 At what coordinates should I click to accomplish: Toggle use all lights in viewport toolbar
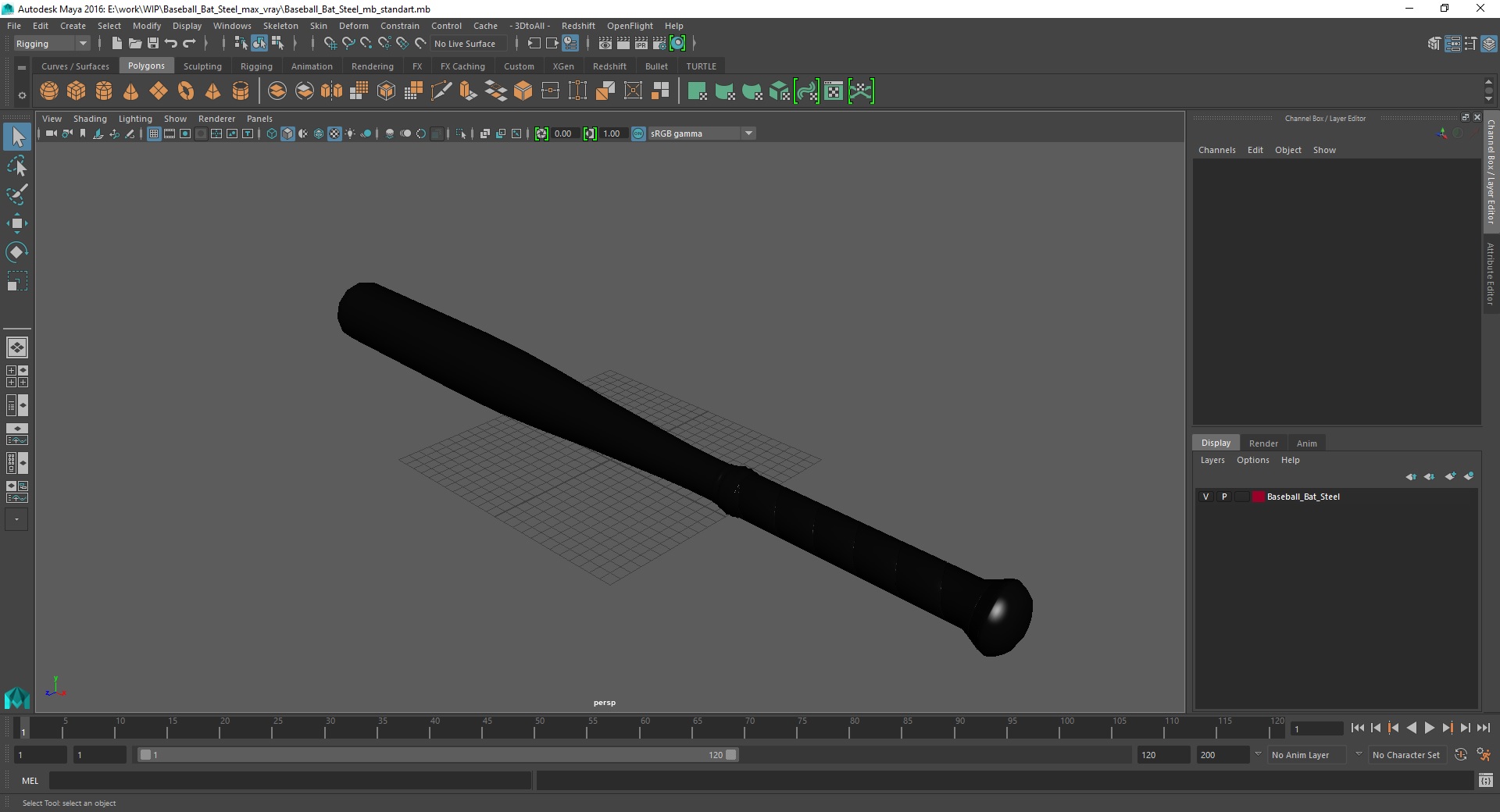click(350, 134)
